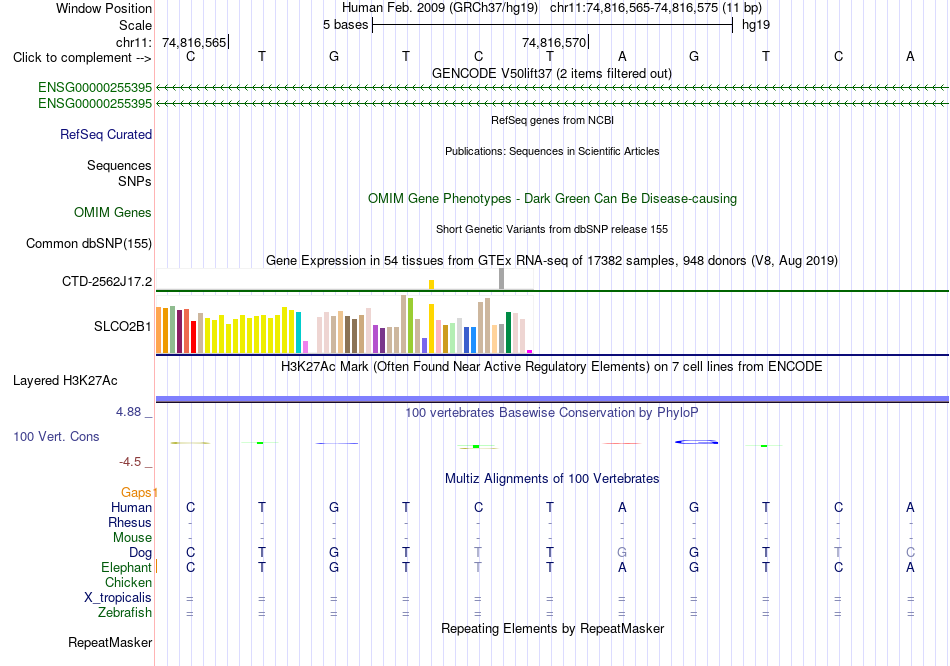Click the '100 Vert. Cons' track label
950x666 pixels.
56,436
